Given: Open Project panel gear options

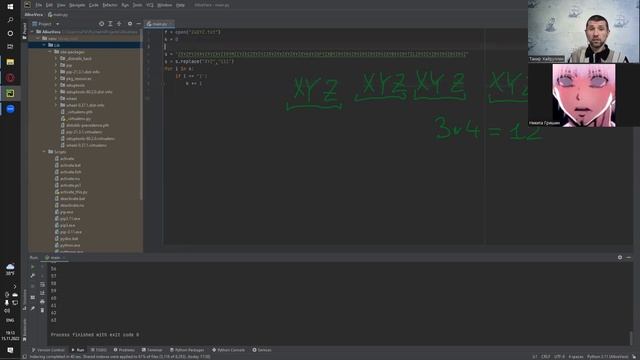Looking at the screenshot, I should click(x=130, y=24).
